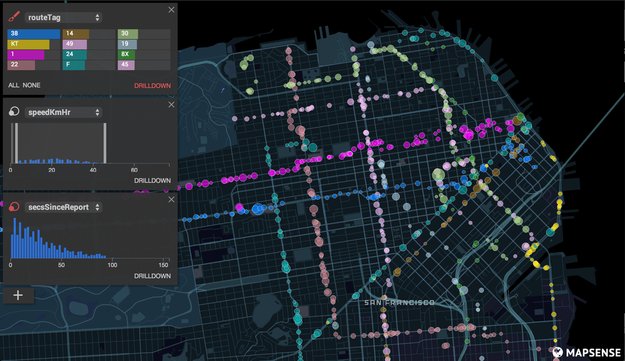The height and width of the screenshot is (361, 625).
Task: Toggle route 38 blue category bar
Action: click(34, 33)
